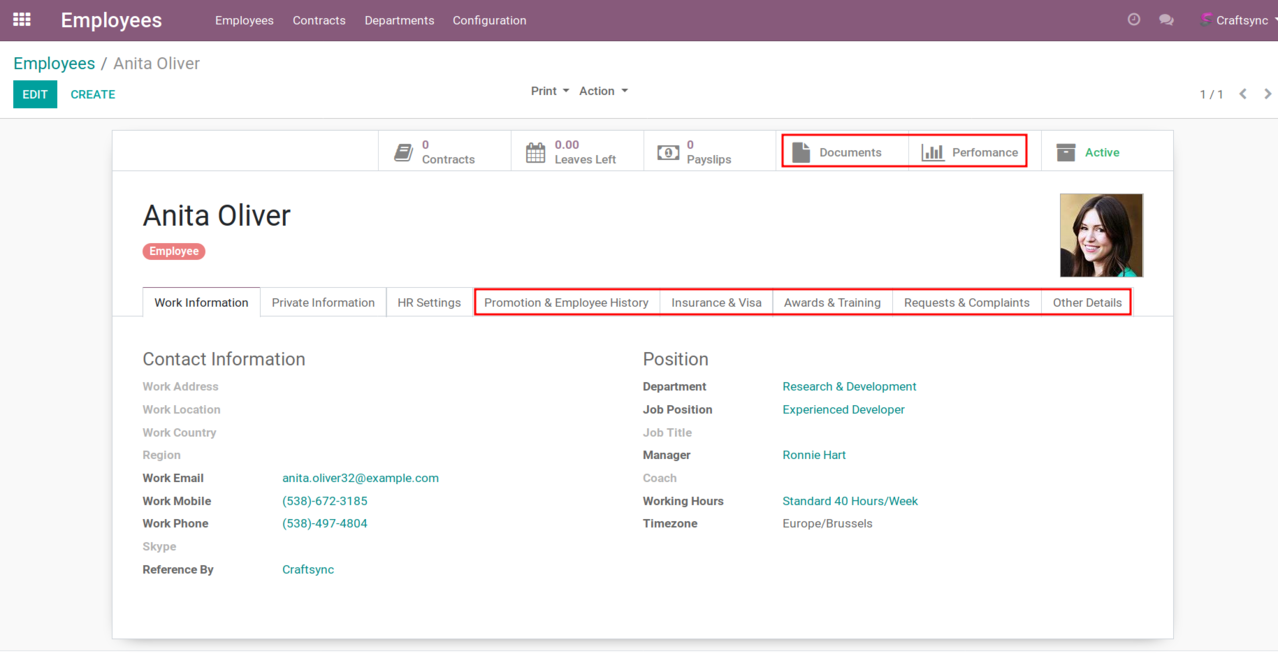Open the Insurance & Visa tab
The image size is (1278, 663).
[716, 303]
